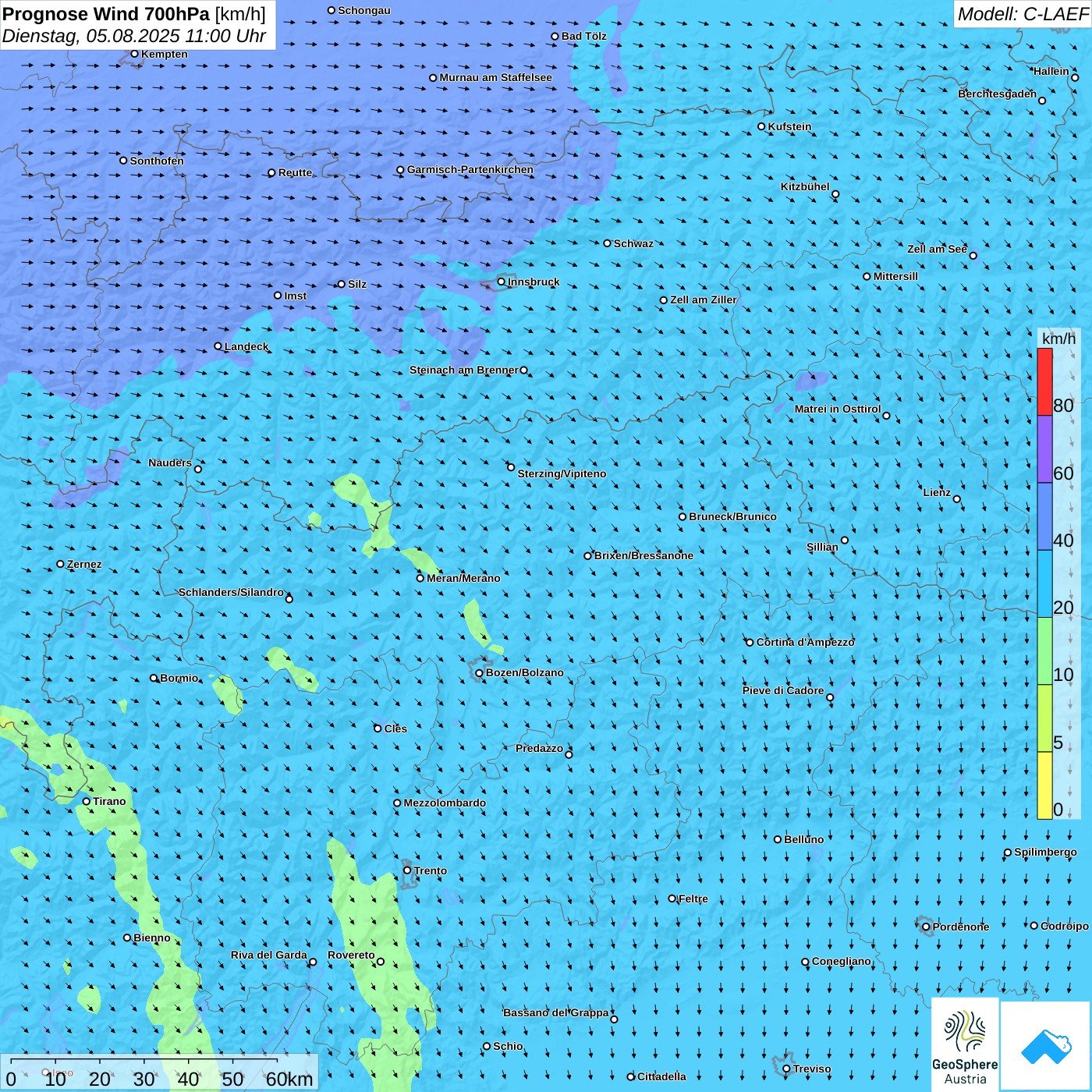This screenshot has width=1092, height=1092.
Task: Click the Kufstein city marker
Action: (762, 126)
